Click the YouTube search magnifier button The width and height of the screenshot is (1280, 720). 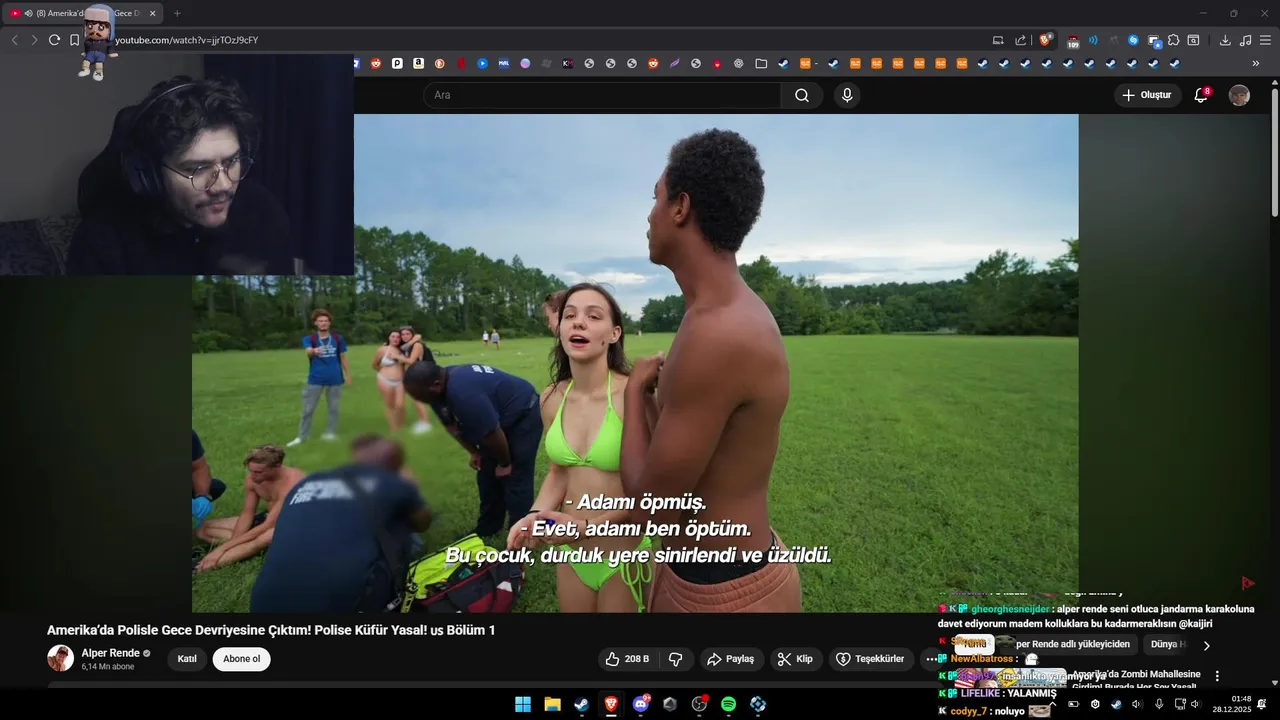[x=802, y=95]
